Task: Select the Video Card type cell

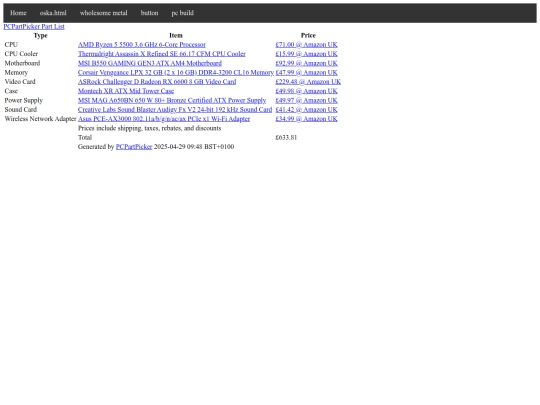Action: pos(20,82)
